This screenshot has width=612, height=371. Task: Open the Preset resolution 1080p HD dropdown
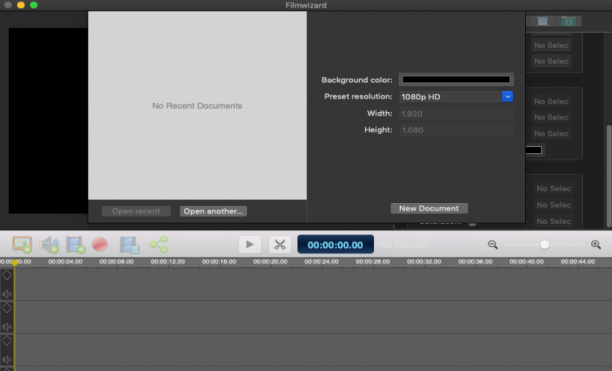[456, 96]
